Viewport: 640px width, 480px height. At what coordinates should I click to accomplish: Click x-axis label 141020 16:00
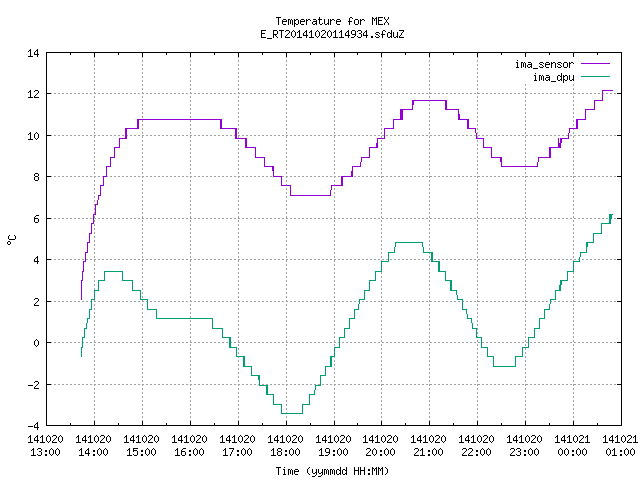[189, 446]
